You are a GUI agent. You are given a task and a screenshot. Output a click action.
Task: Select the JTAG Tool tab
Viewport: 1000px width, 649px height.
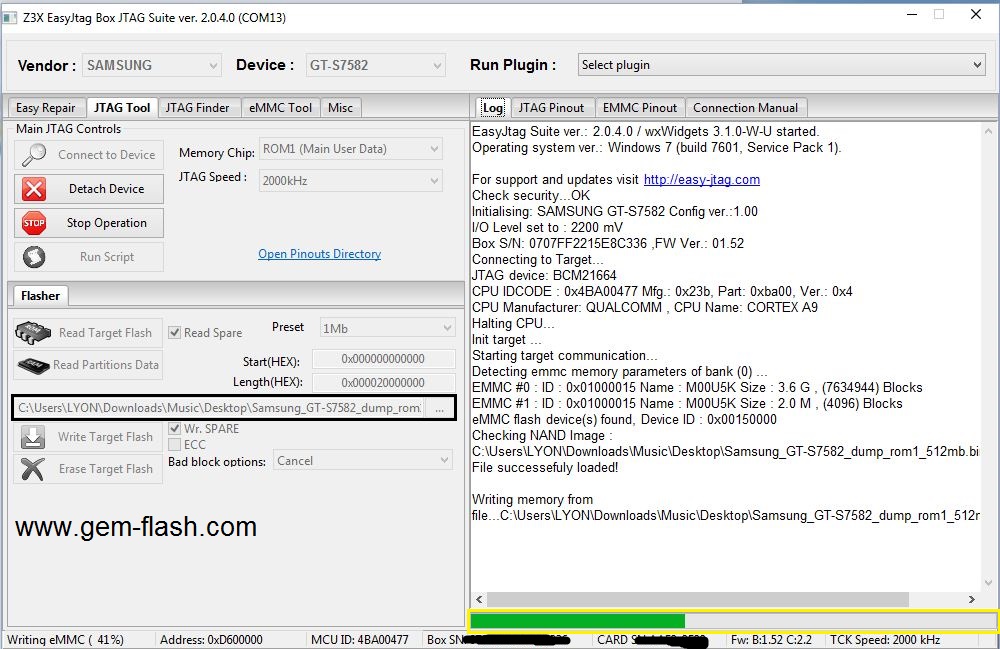(122, 107)
